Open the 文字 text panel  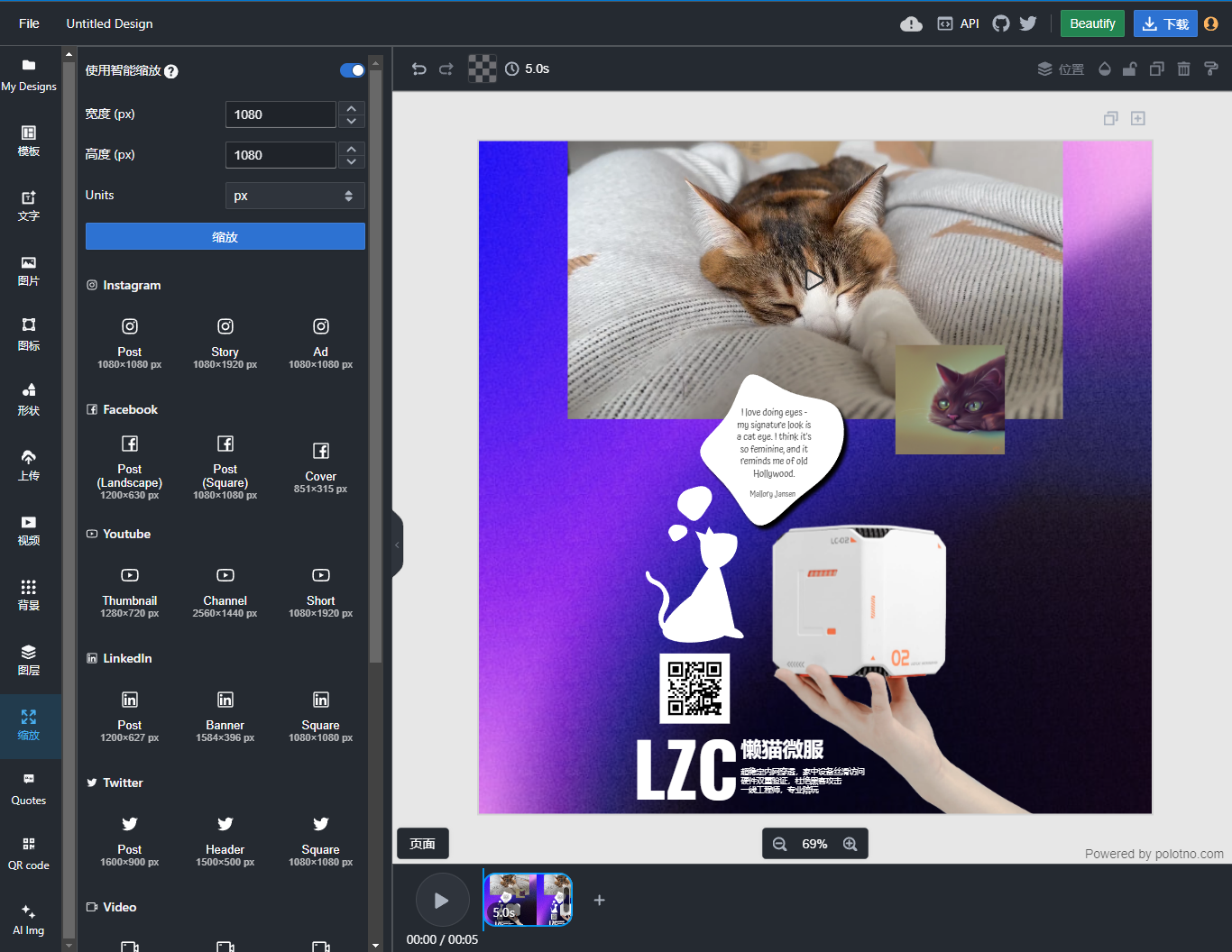(29, 206)
